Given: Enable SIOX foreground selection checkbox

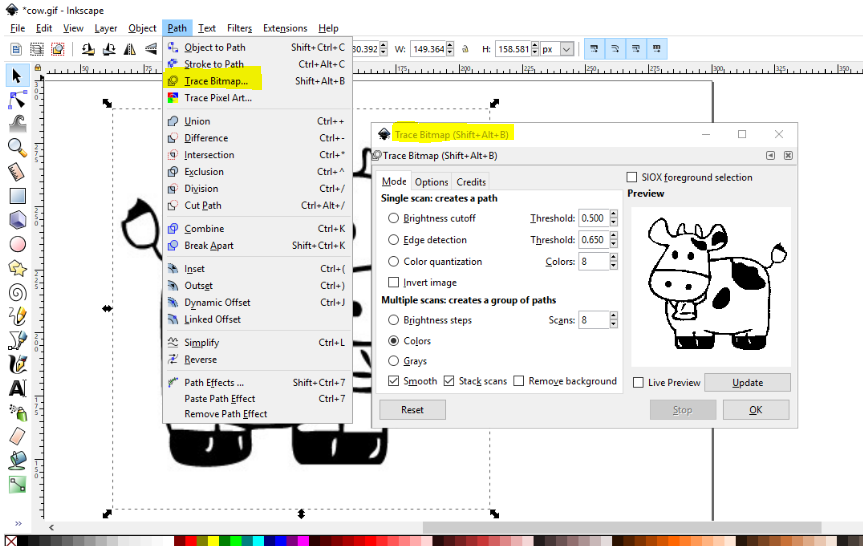Looking at the screenshot, I should coord(631,177).
